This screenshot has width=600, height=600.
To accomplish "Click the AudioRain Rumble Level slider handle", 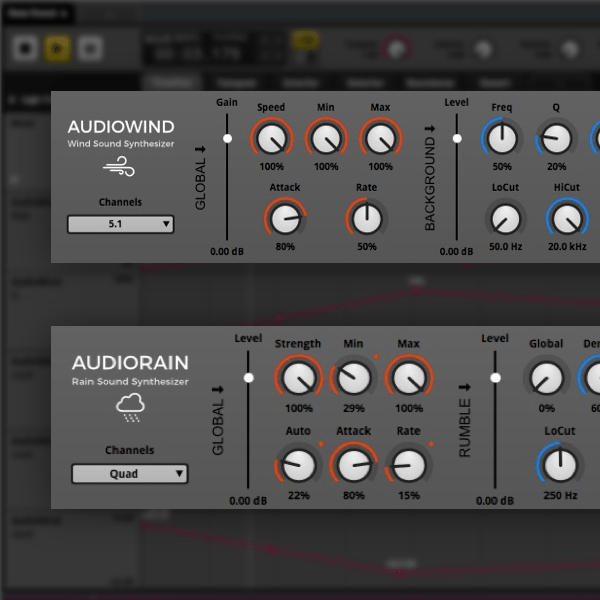I will click(x=495, y=378).
